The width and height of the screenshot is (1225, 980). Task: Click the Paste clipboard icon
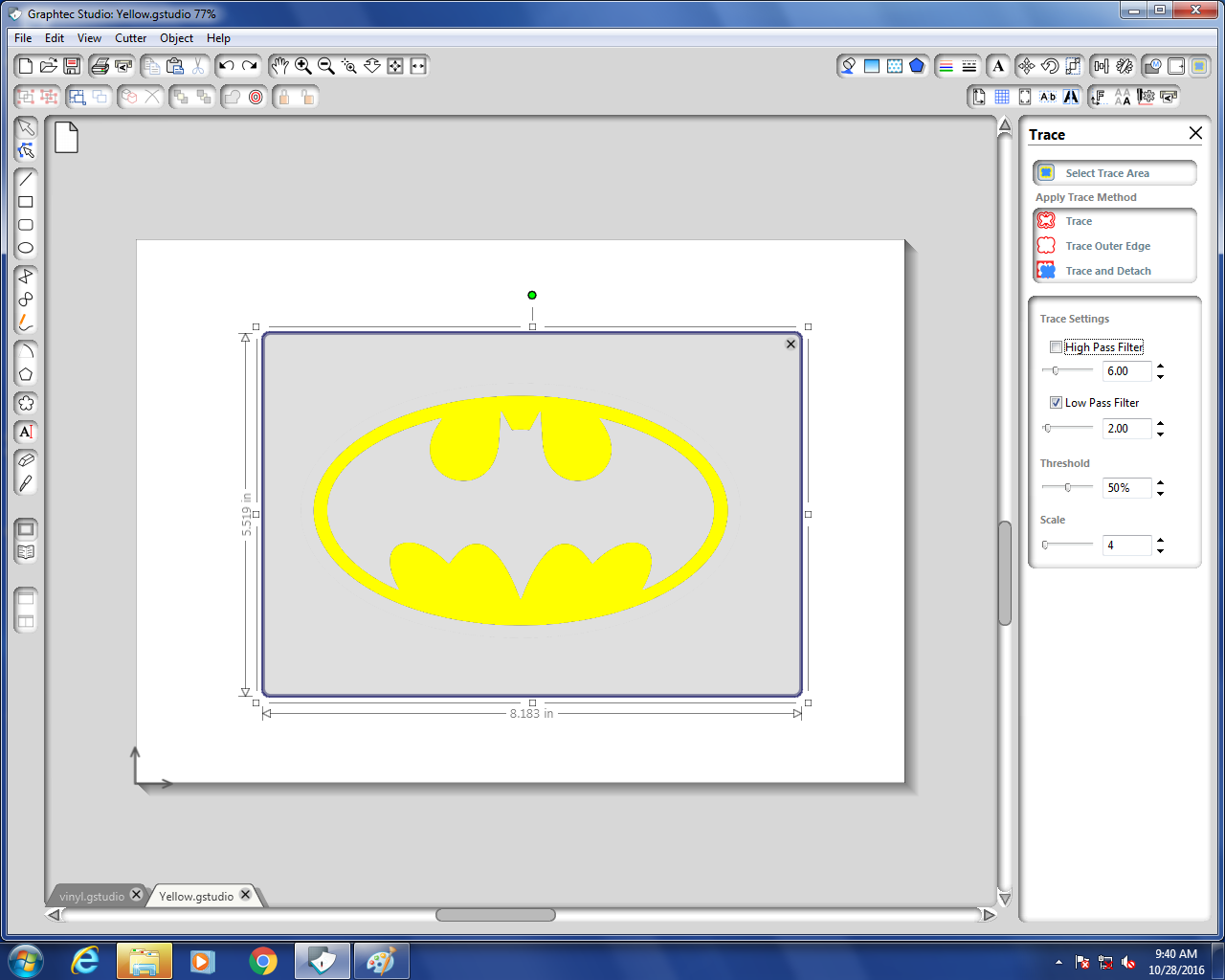(175, 66)
